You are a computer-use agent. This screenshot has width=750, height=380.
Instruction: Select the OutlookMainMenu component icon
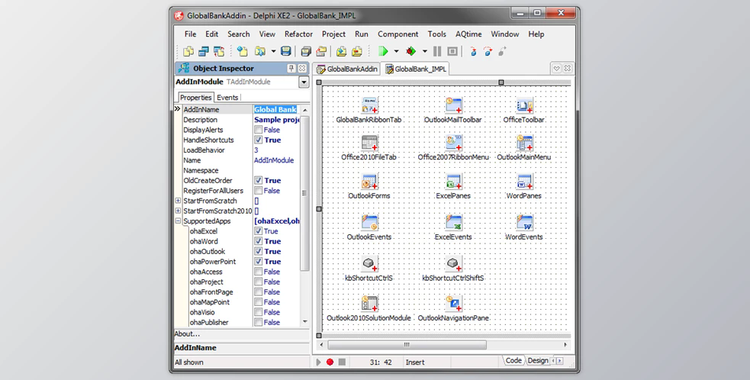pyautogui.click(x=524, y=143)
